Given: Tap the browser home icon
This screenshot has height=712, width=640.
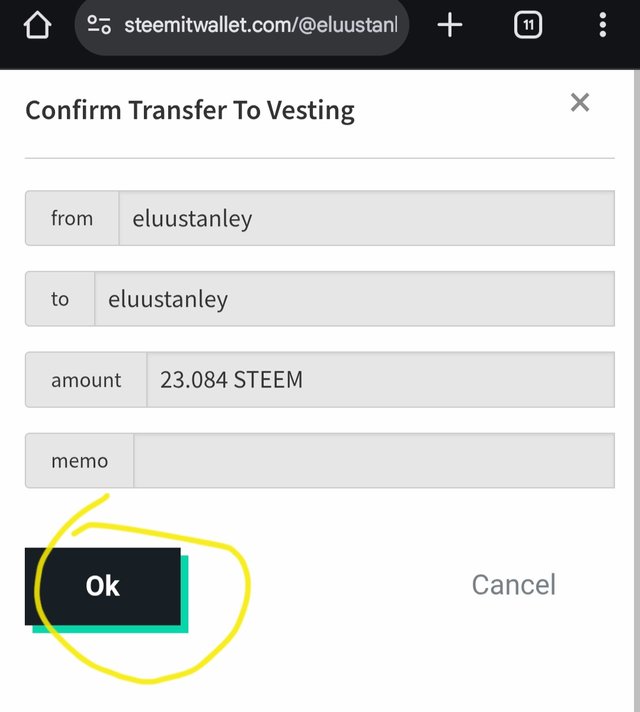Looking at the screenshot, I should [x=37, y=25].
